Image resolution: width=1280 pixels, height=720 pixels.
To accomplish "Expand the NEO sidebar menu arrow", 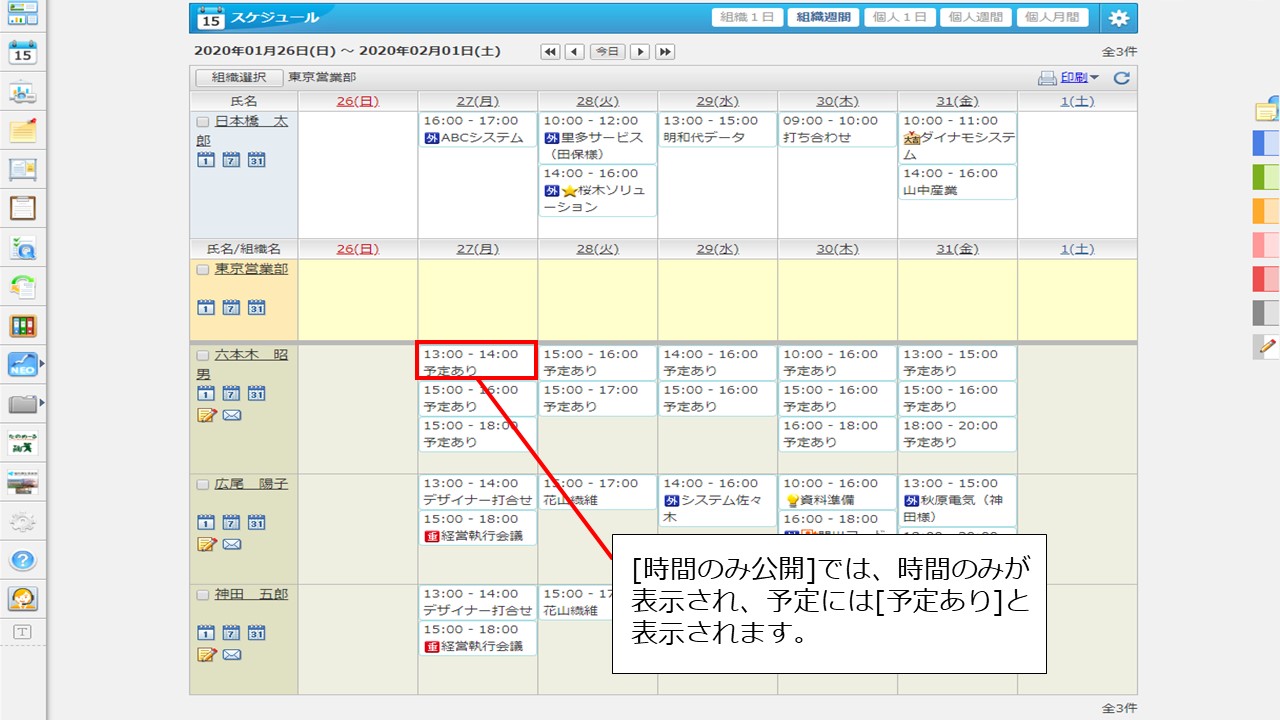I will coord(42,365).
